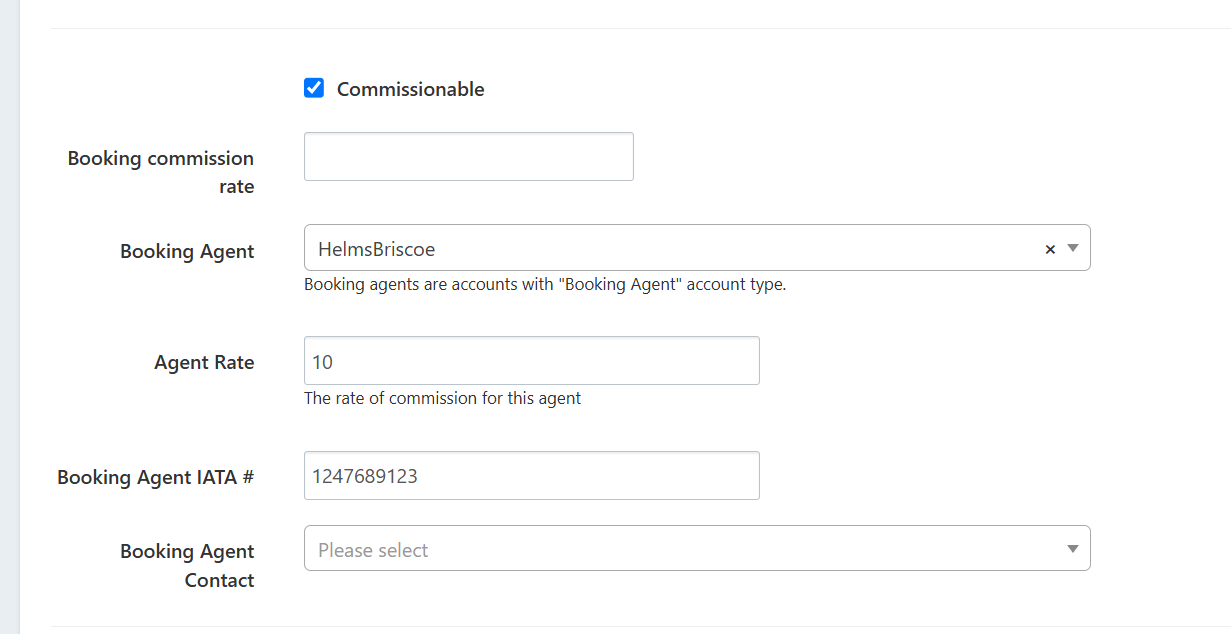
Task: Select the Booking Agent IATA # input field
Action: [531, 476]
